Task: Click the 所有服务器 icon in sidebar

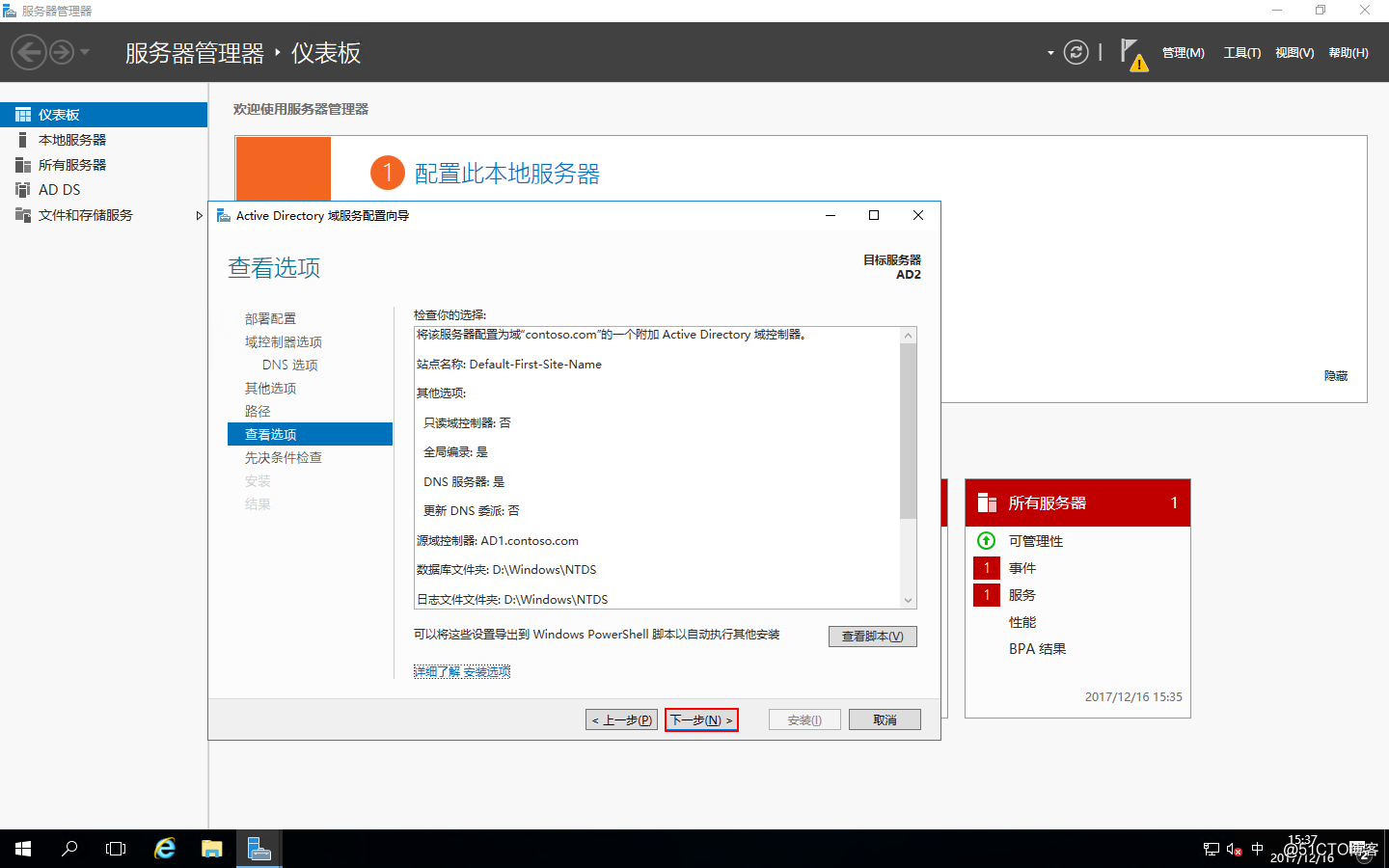Action: tap(23, 165)
